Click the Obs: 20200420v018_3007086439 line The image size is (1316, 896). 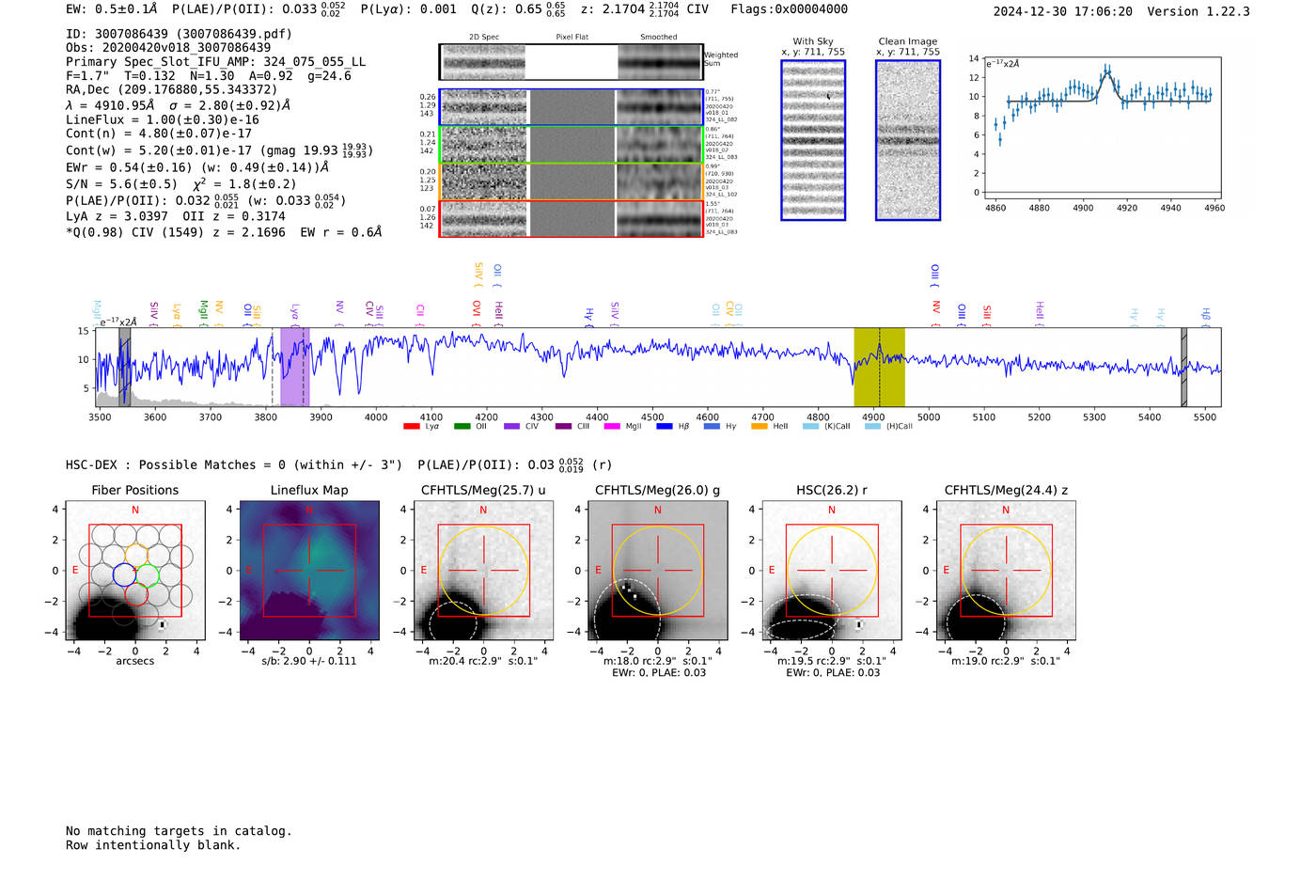coord(168,47)
